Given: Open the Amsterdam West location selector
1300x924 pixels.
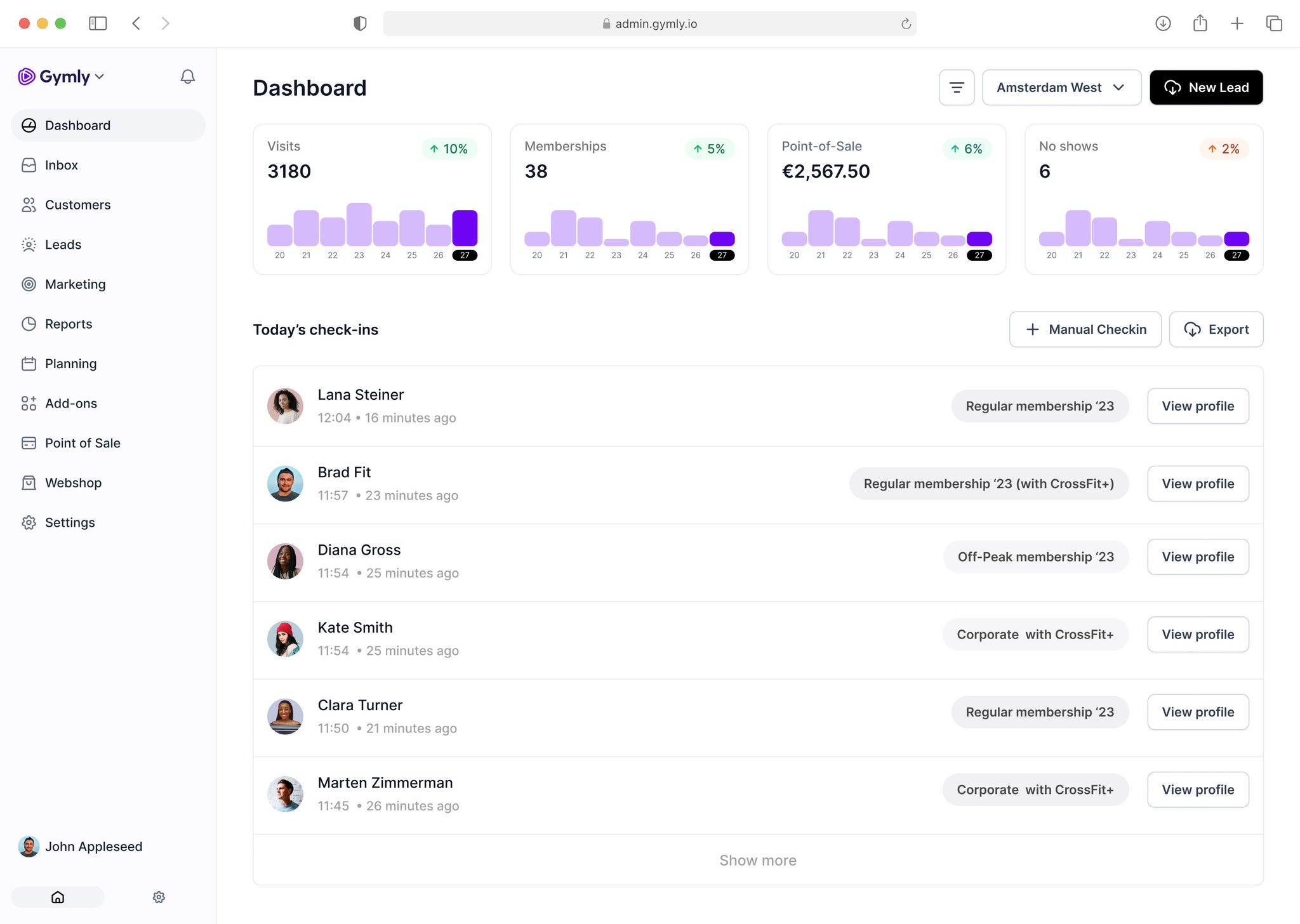Looking at the screenshot, I should [1061, 87].
